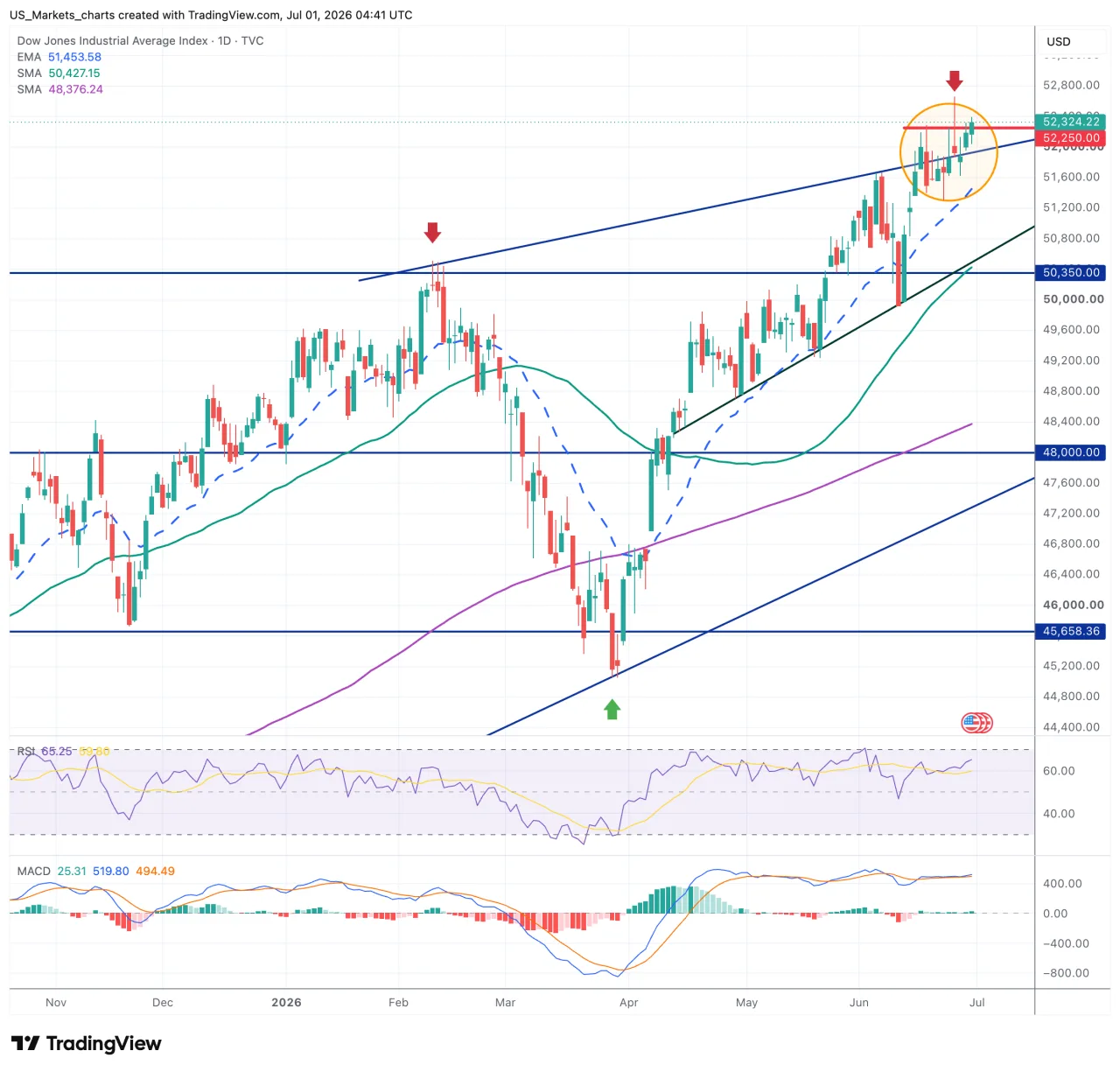This screenshot has width=1120, height=1072.
Task: Click the 51,600.00 price axis value
Action: (1071, 177)
